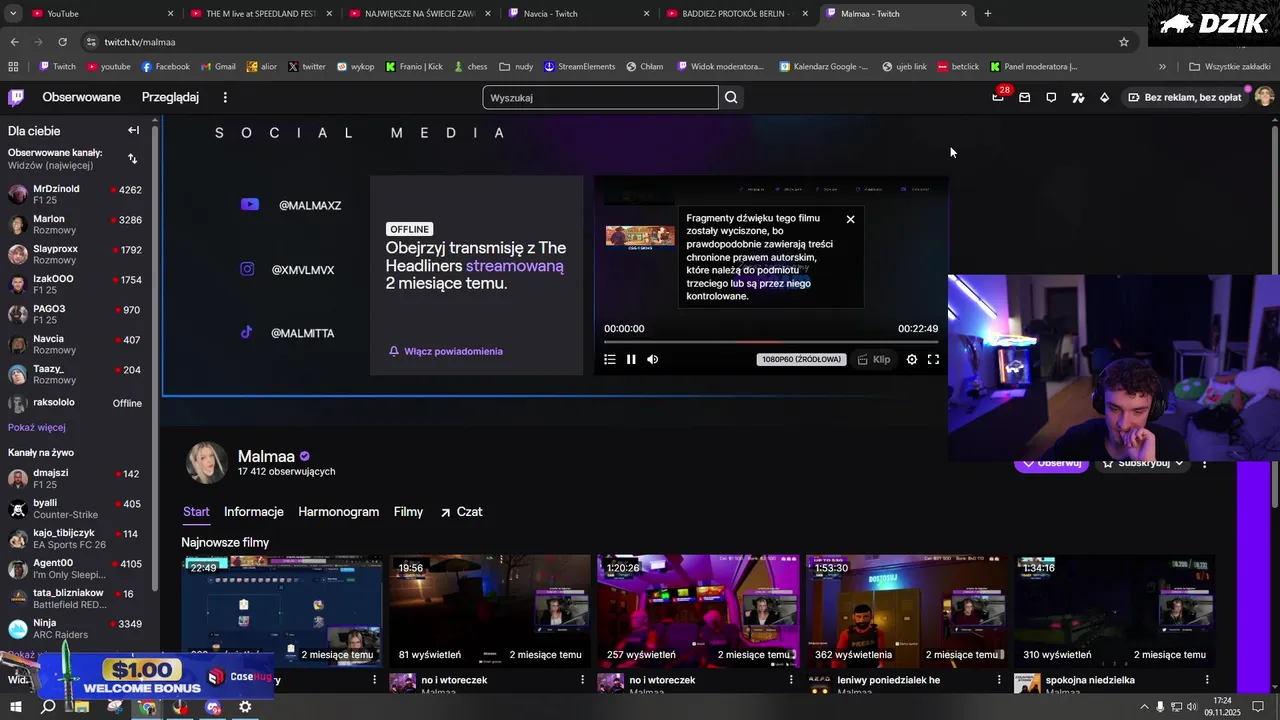Viewport: 1280px width, 720px height.
Task: Open the video chapters list icon
Action: point(610,359)
